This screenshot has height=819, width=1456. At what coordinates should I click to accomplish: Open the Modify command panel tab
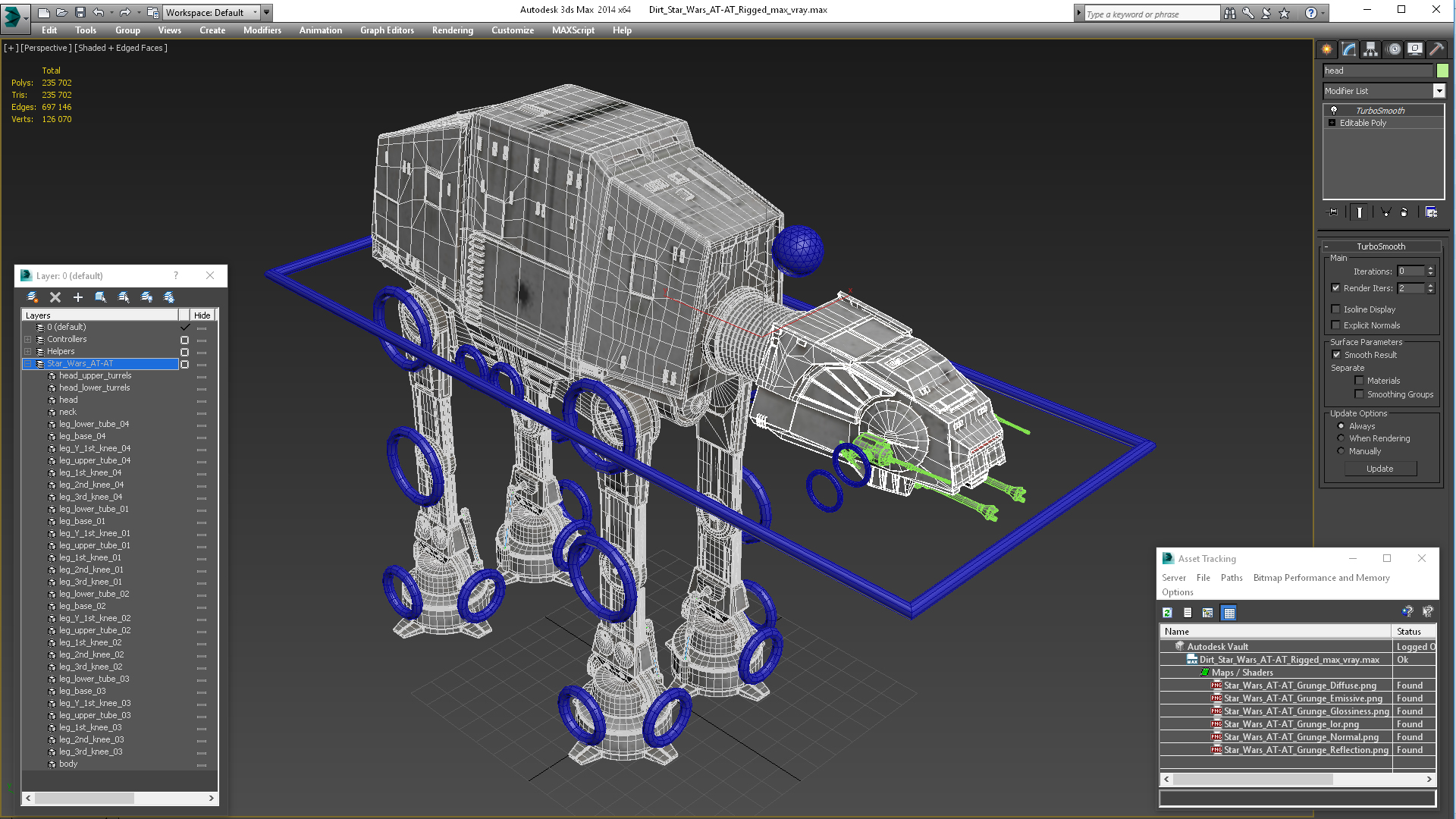[1348, 49]
